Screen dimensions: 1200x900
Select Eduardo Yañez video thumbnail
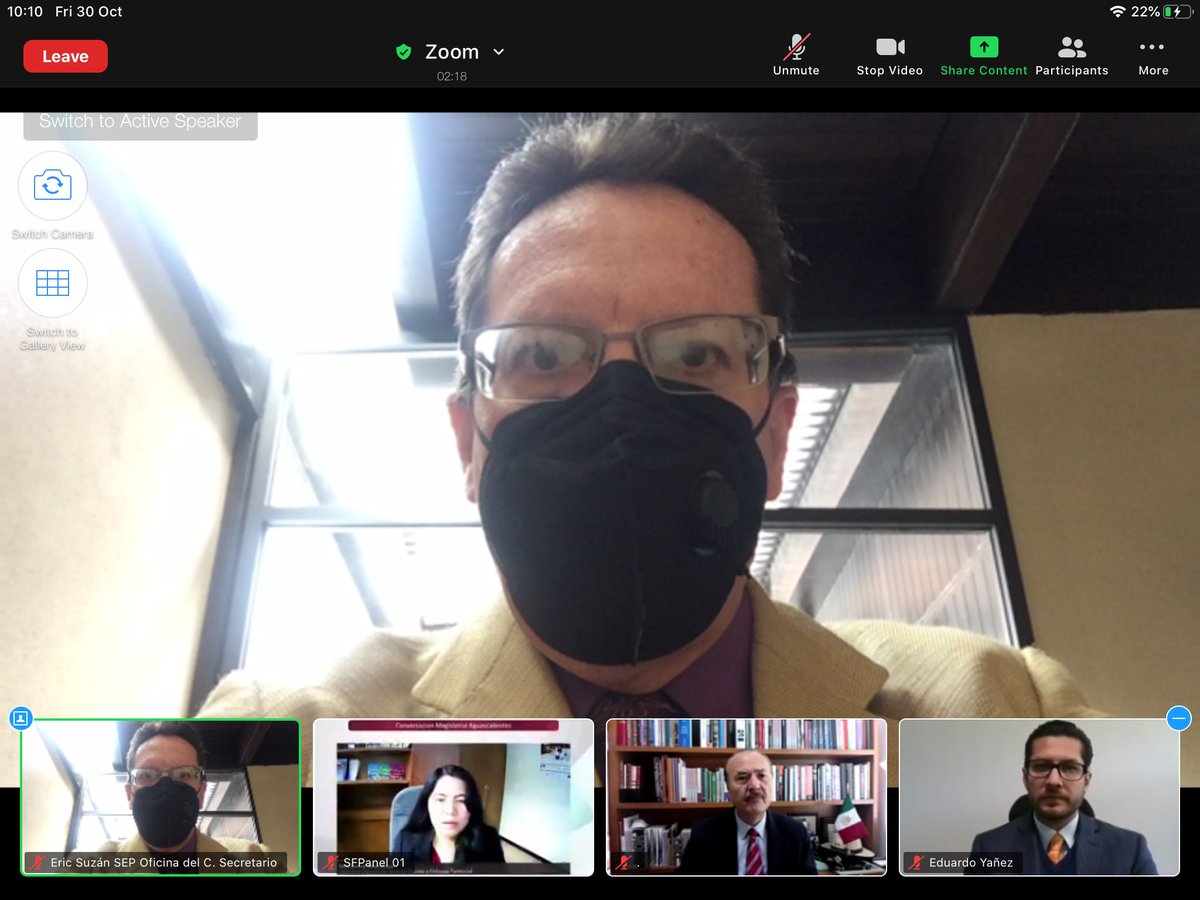tap(1039, 797)
